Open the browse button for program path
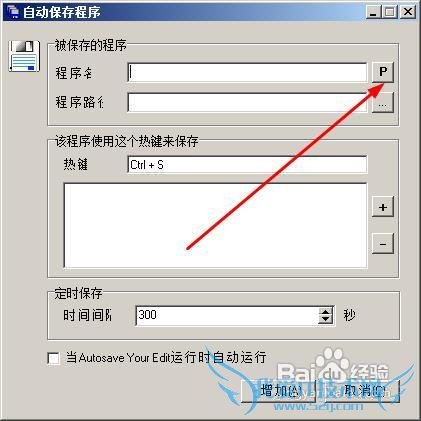 (x=383, y=103)
